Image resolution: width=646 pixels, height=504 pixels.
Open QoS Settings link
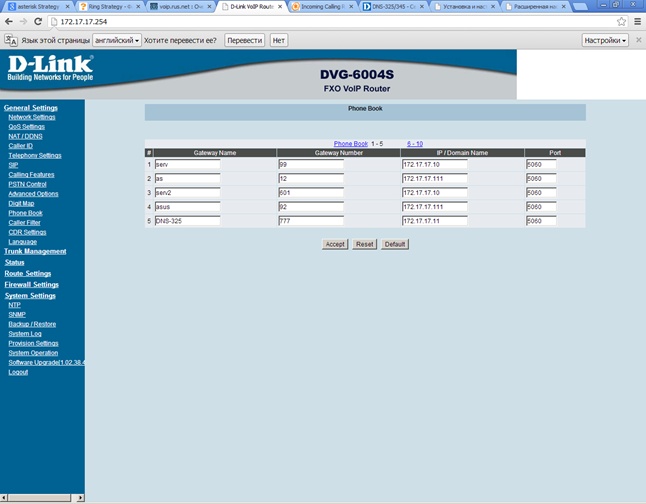[26, 127]
